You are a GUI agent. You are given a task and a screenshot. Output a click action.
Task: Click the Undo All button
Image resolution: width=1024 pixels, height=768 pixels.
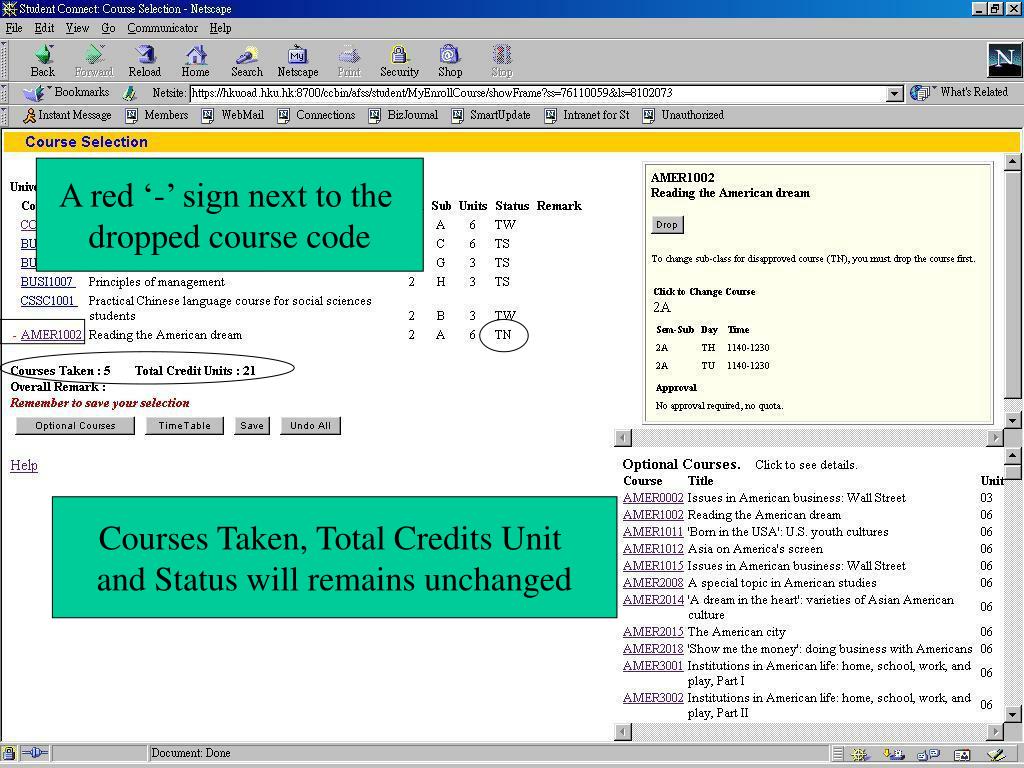(x=310, y=426)
